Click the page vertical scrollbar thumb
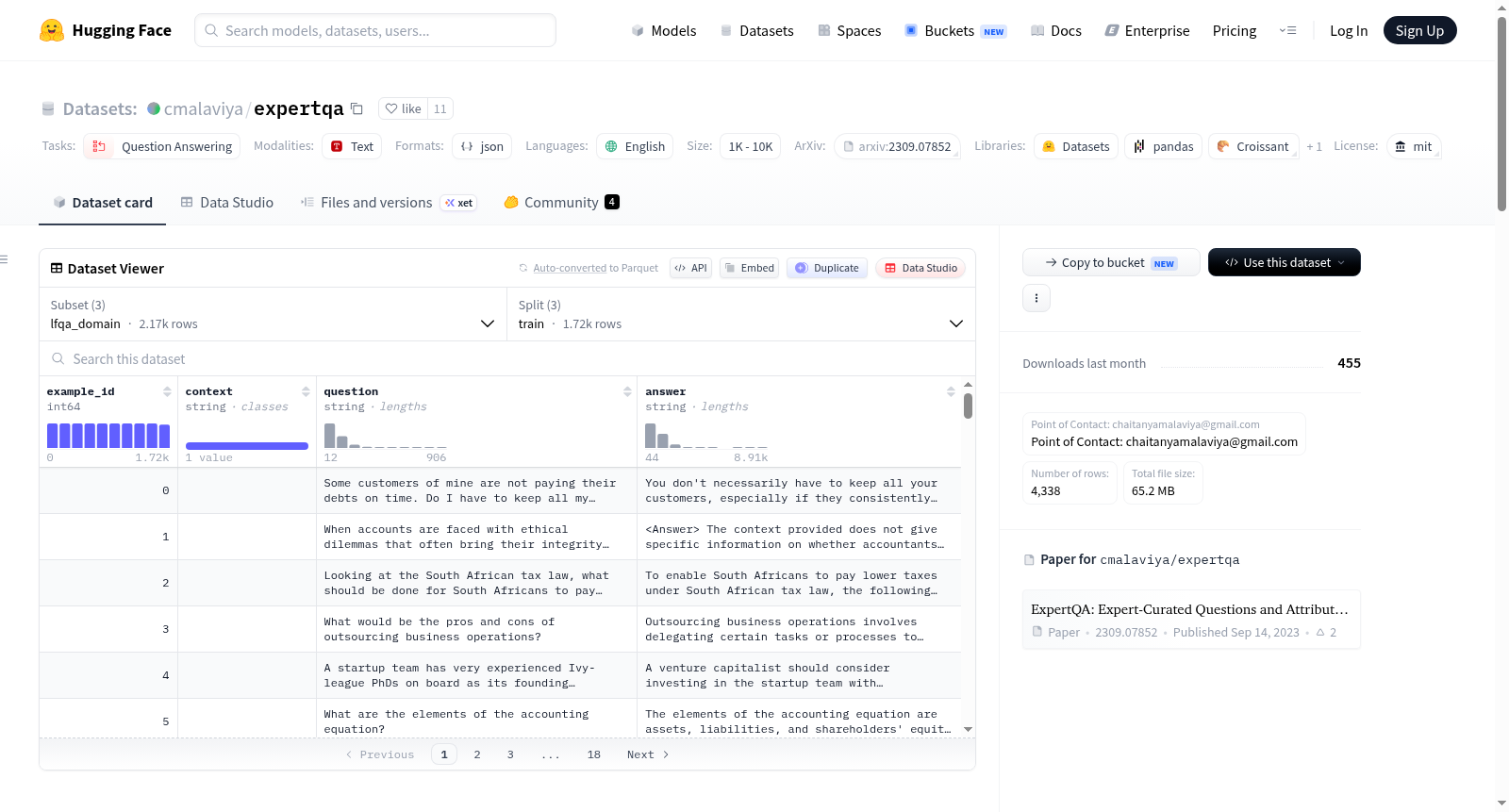 pyautogui.click(x=1501, y=113)
